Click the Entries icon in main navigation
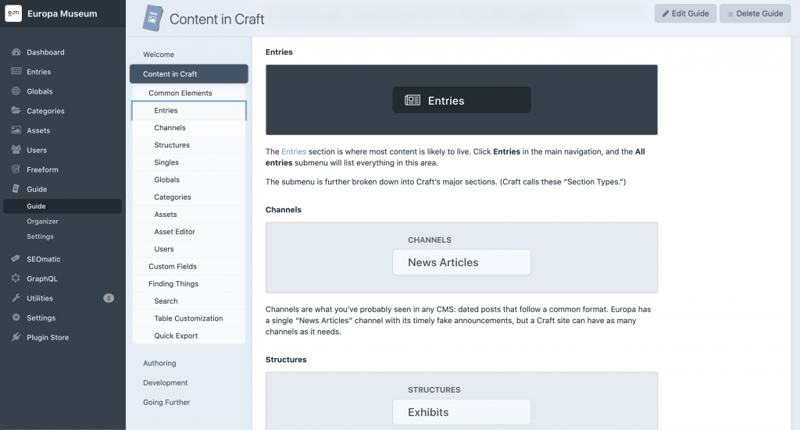This screenshot has height=430, width=800. [x=16, y=72]
